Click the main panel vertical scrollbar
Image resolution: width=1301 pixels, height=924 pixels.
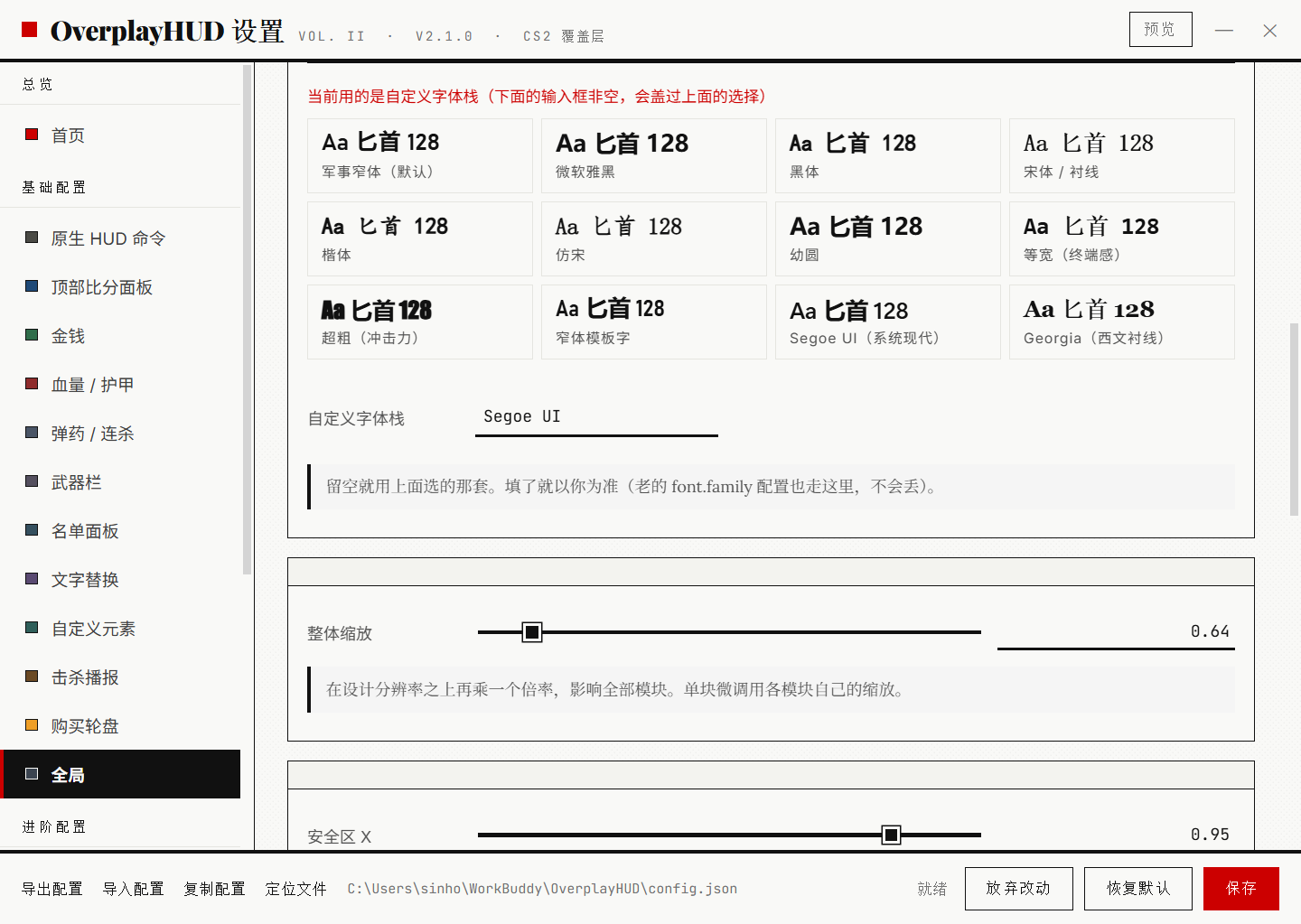pyautogui.click(x=1294, y=419)
